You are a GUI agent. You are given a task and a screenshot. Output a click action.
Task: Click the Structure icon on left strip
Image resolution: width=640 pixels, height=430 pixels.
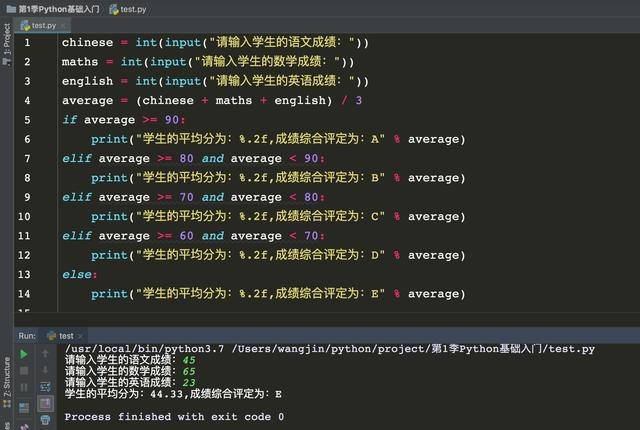pos(7,404)
